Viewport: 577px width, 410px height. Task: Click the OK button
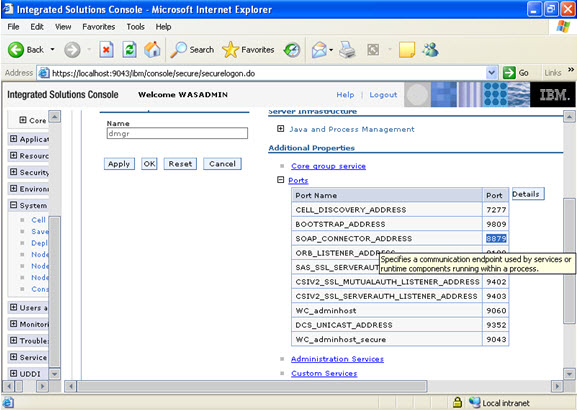pos(149,164)
